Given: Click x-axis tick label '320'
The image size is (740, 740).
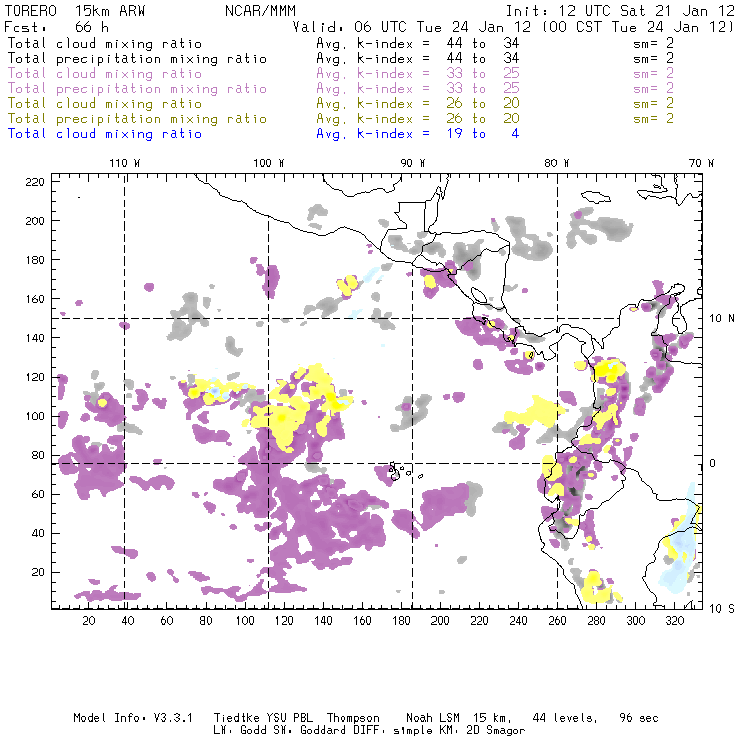Looking at the screenshot, I should (674, 621).
